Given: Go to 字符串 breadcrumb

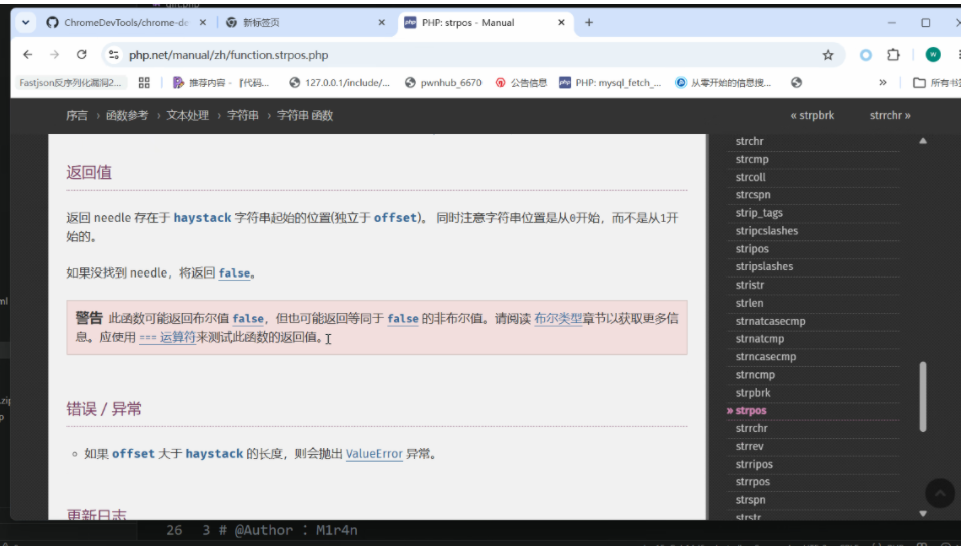Looking at the screenshot, I should pyautogui.click(x=243, y=115).
